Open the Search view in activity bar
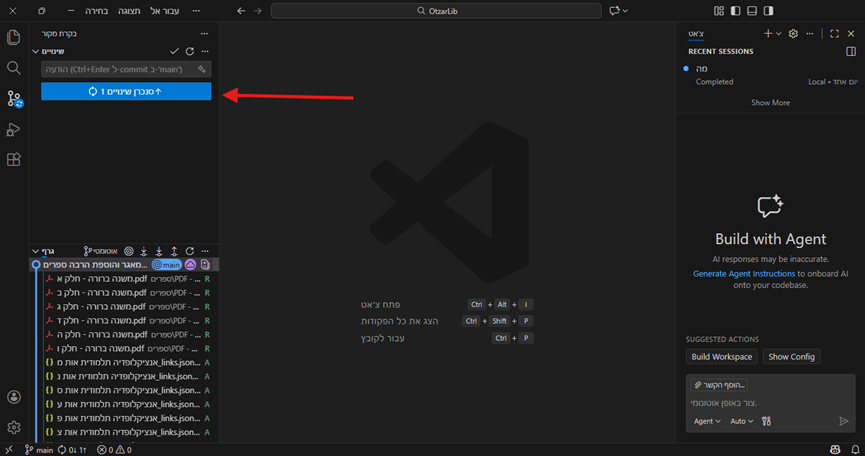Image resolution: width=865 pixels, height=456 pixels. pos(14,68)
